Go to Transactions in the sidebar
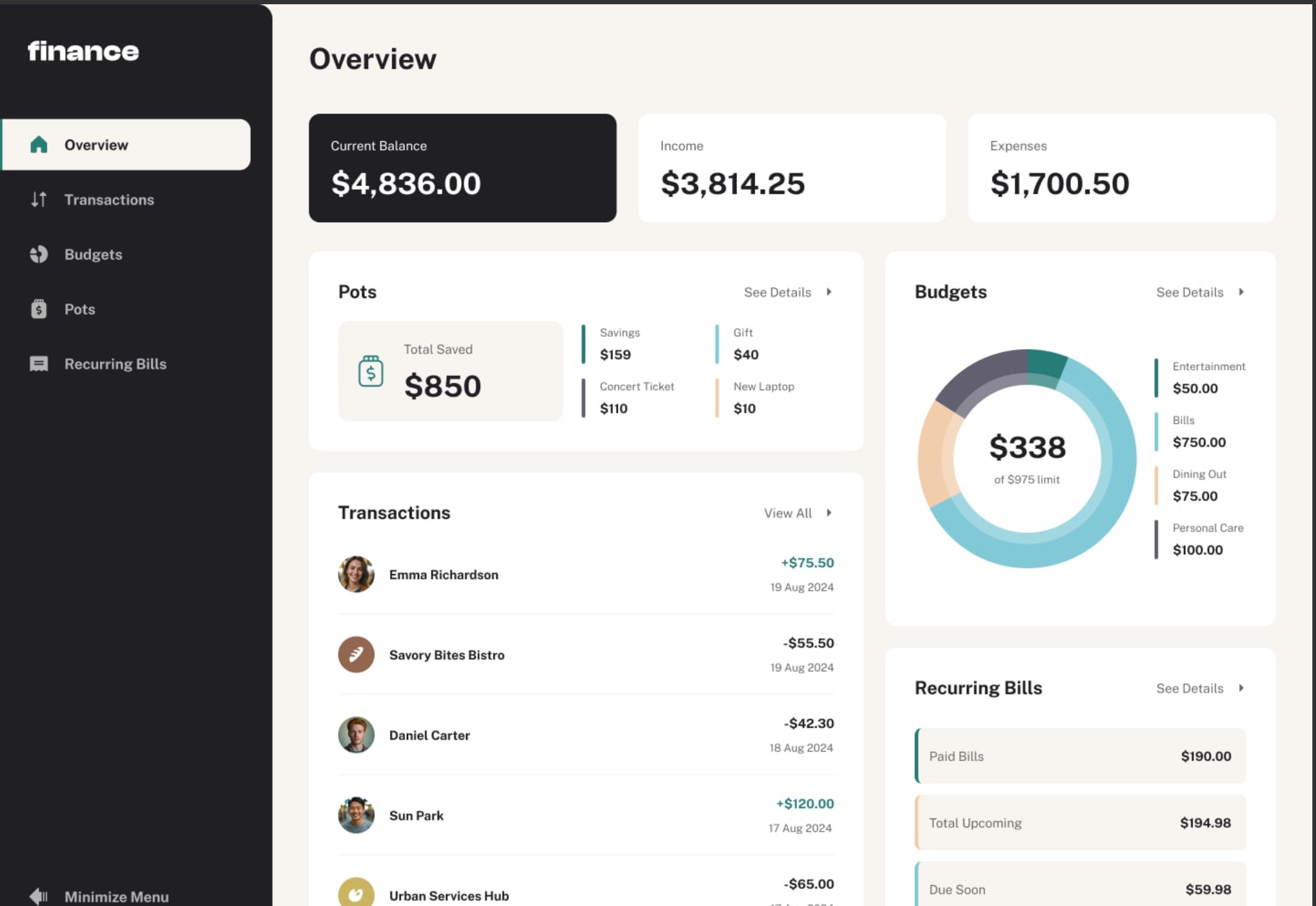 pos(109,200)
